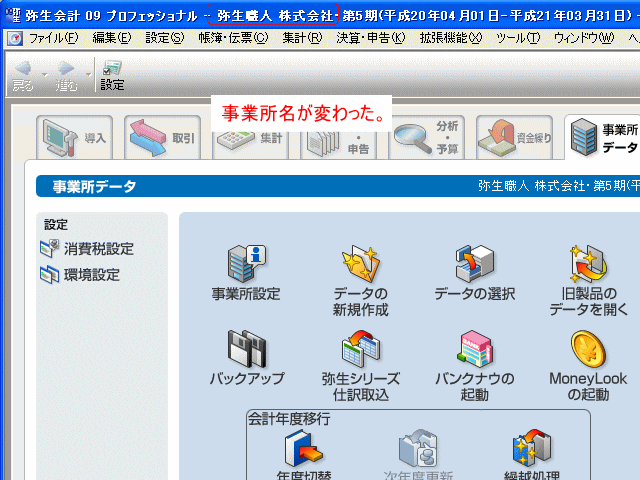640x480 pixels.
Task: Expand the 進む history dropdown arrow
Action: tap(88, 75)
